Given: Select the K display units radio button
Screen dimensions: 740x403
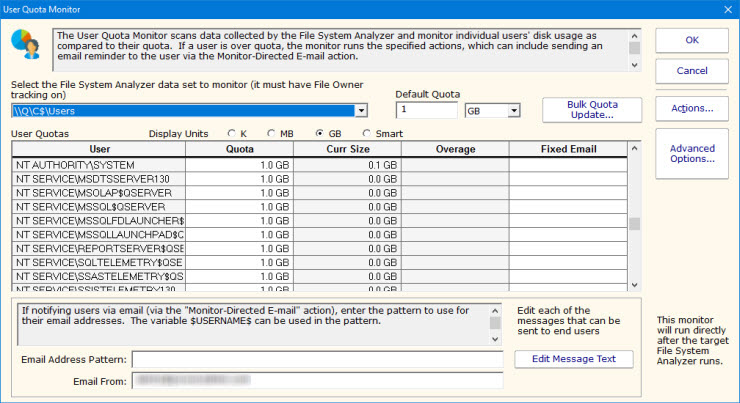Looking at the screenshot, I should [232, 133].
